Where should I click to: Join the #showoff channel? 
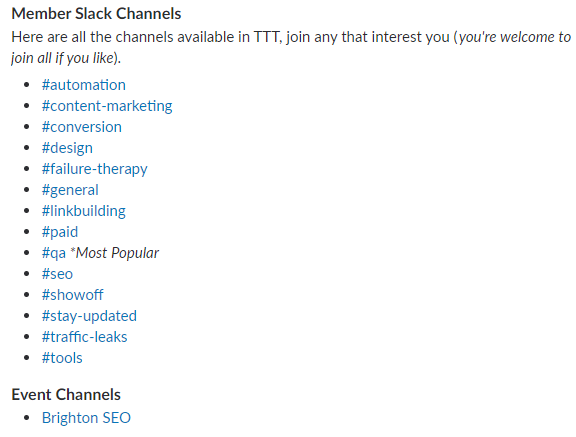tap(72, 295)
